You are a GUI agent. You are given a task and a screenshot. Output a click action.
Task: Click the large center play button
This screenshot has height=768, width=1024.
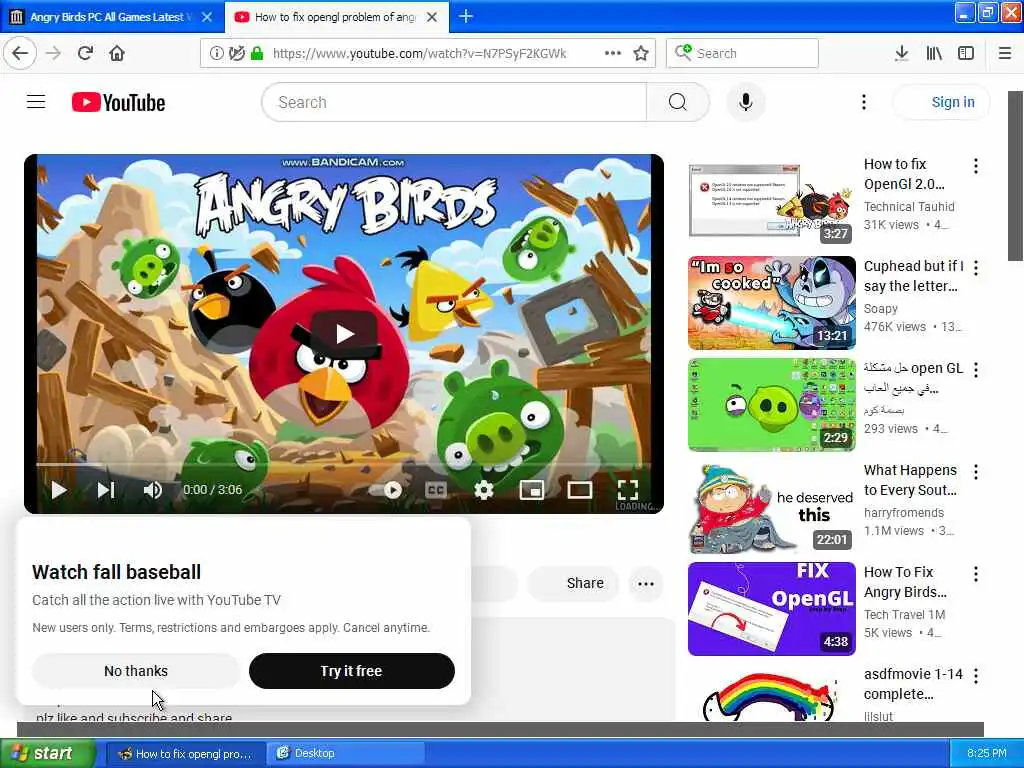[344, 334]
